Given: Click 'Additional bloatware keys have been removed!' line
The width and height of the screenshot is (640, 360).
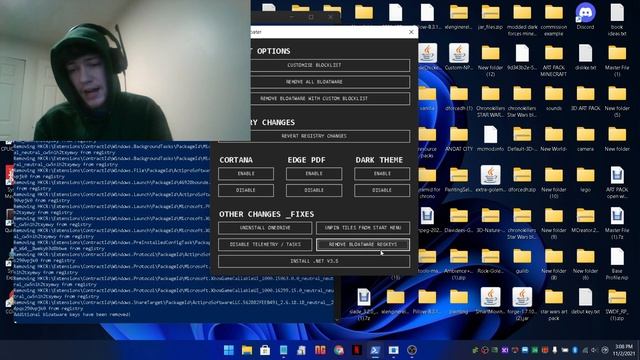Looking at the screenshot, I should point(72,315).
